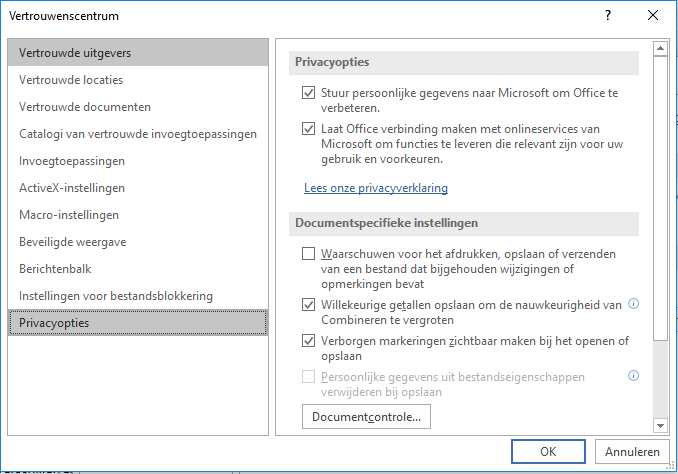
Task: Confirm with the OK button
Action: pos(548,452)
